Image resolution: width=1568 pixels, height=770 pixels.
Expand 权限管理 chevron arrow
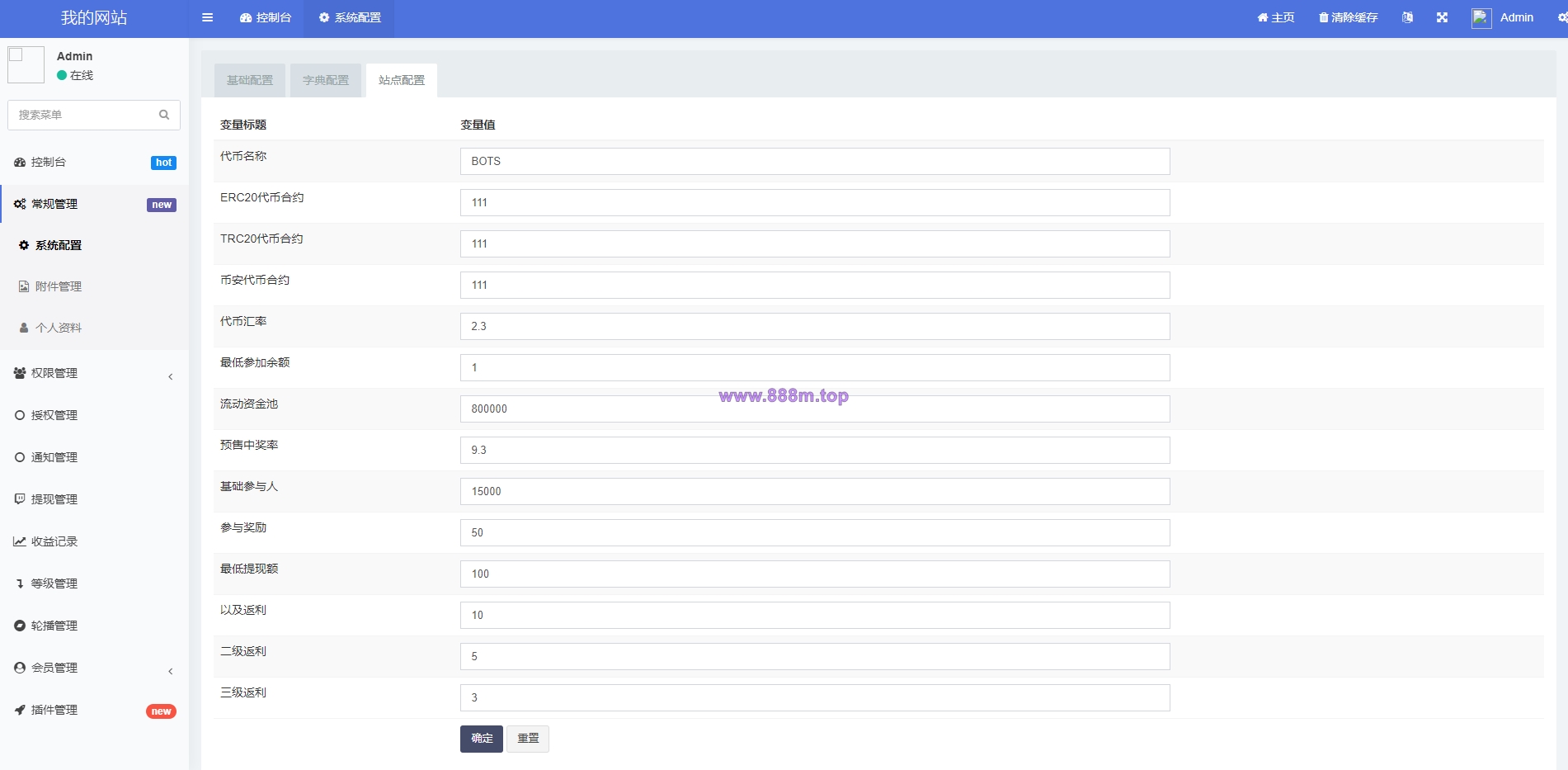[171, 376]
